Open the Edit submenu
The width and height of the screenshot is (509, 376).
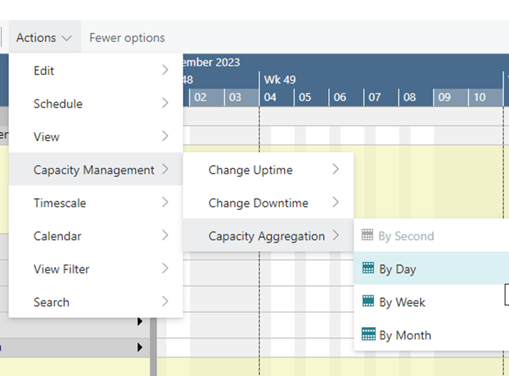pyautogui.click(x=96, y=70)
